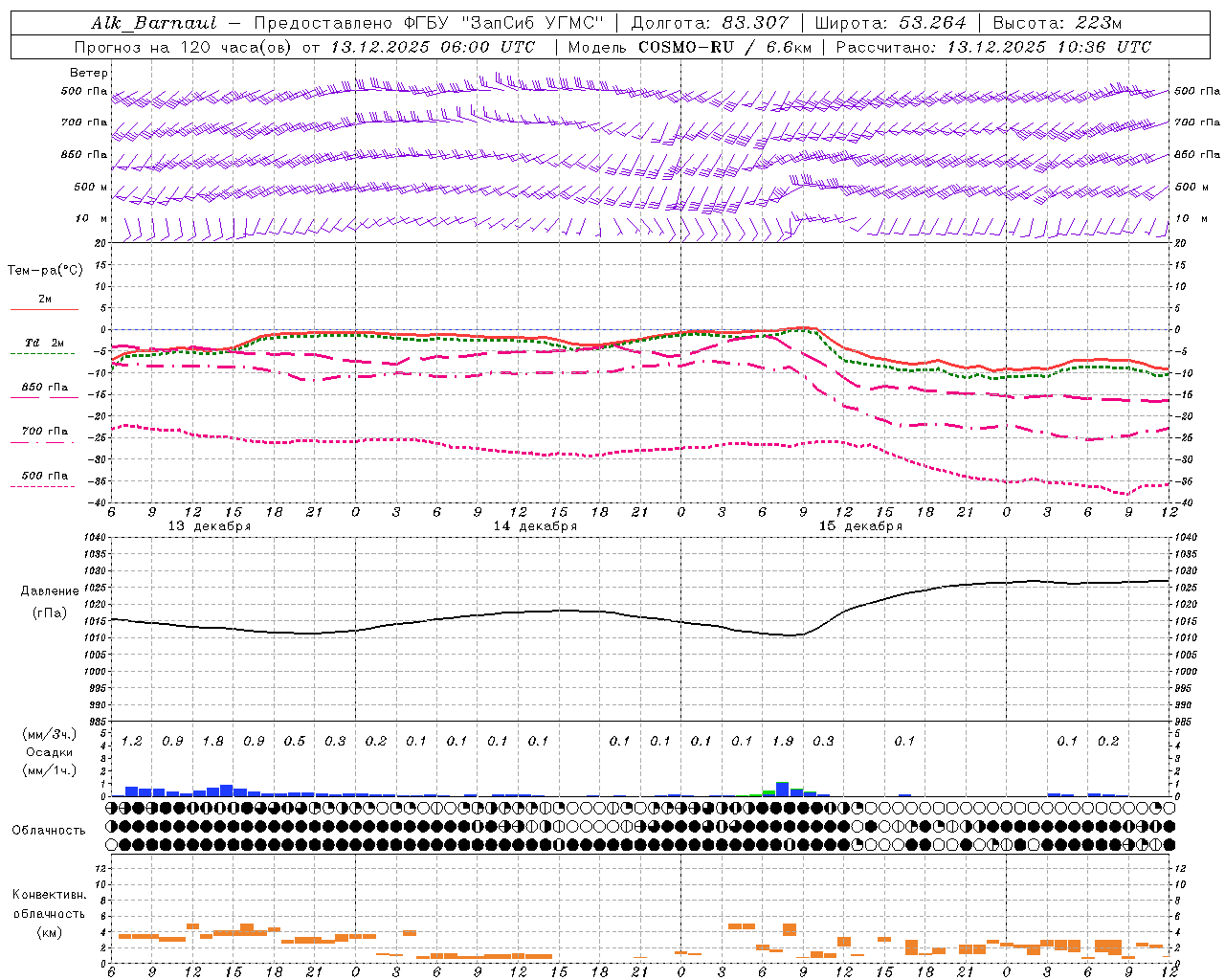Click the 1040 tick on left pressure axis
This screenshot has height=980, width=1225.
pyautogui.click(x=93, y=538)
